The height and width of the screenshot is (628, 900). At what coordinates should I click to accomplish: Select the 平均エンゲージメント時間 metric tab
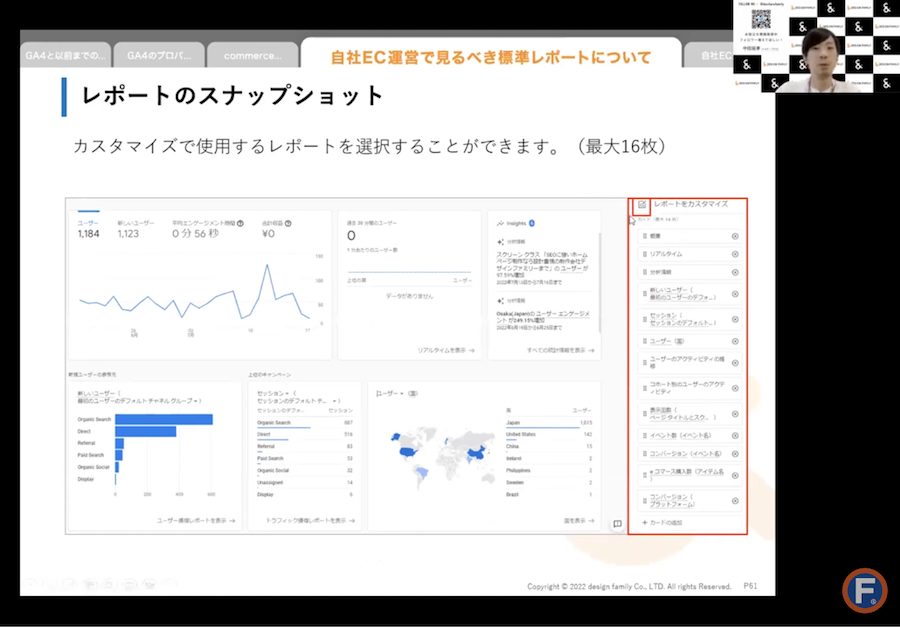coord(207,229)
